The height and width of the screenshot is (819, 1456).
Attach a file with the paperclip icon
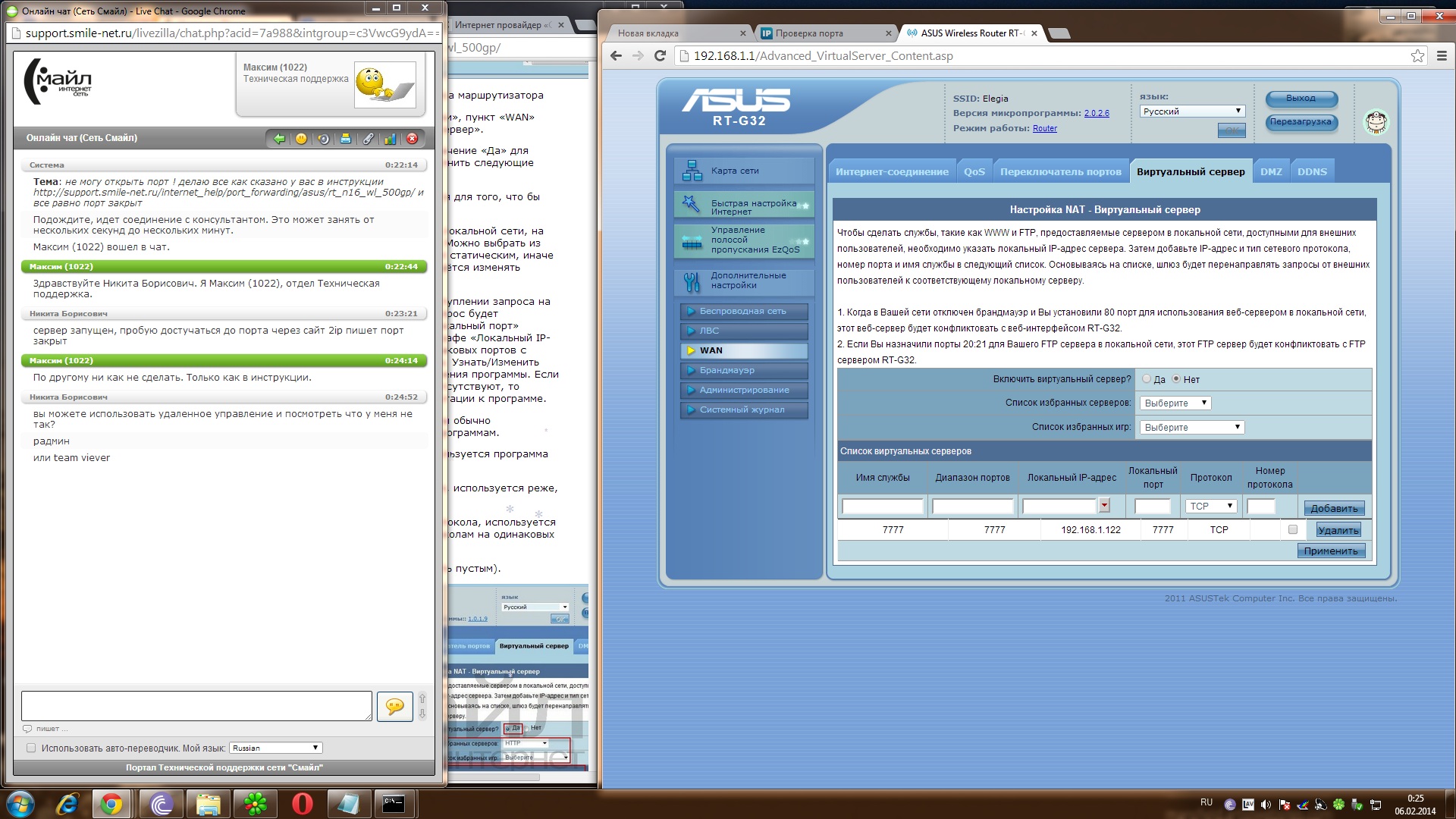pyautogui.click(x=368, y=139)
